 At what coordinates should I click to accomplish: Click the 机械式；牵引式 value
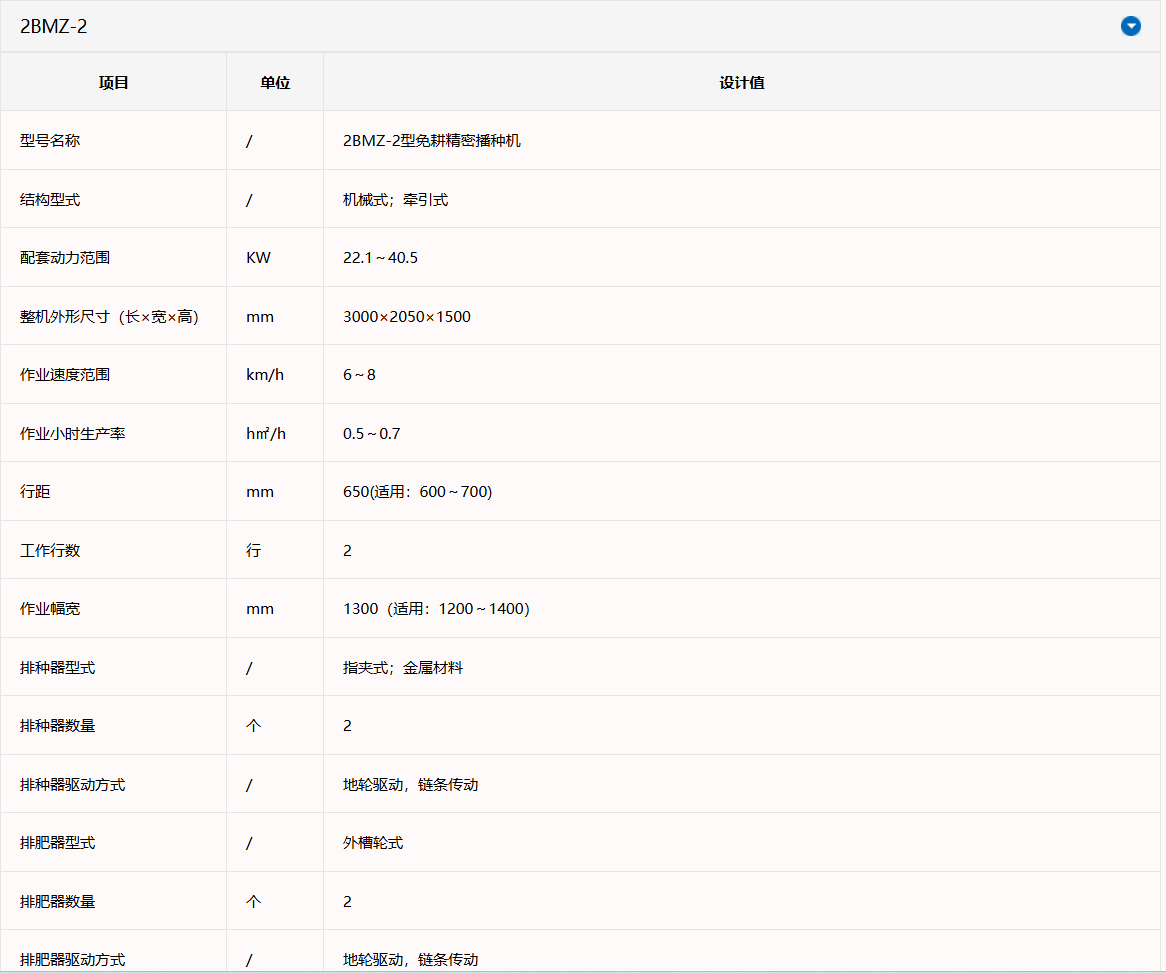(x=395, y=199)
